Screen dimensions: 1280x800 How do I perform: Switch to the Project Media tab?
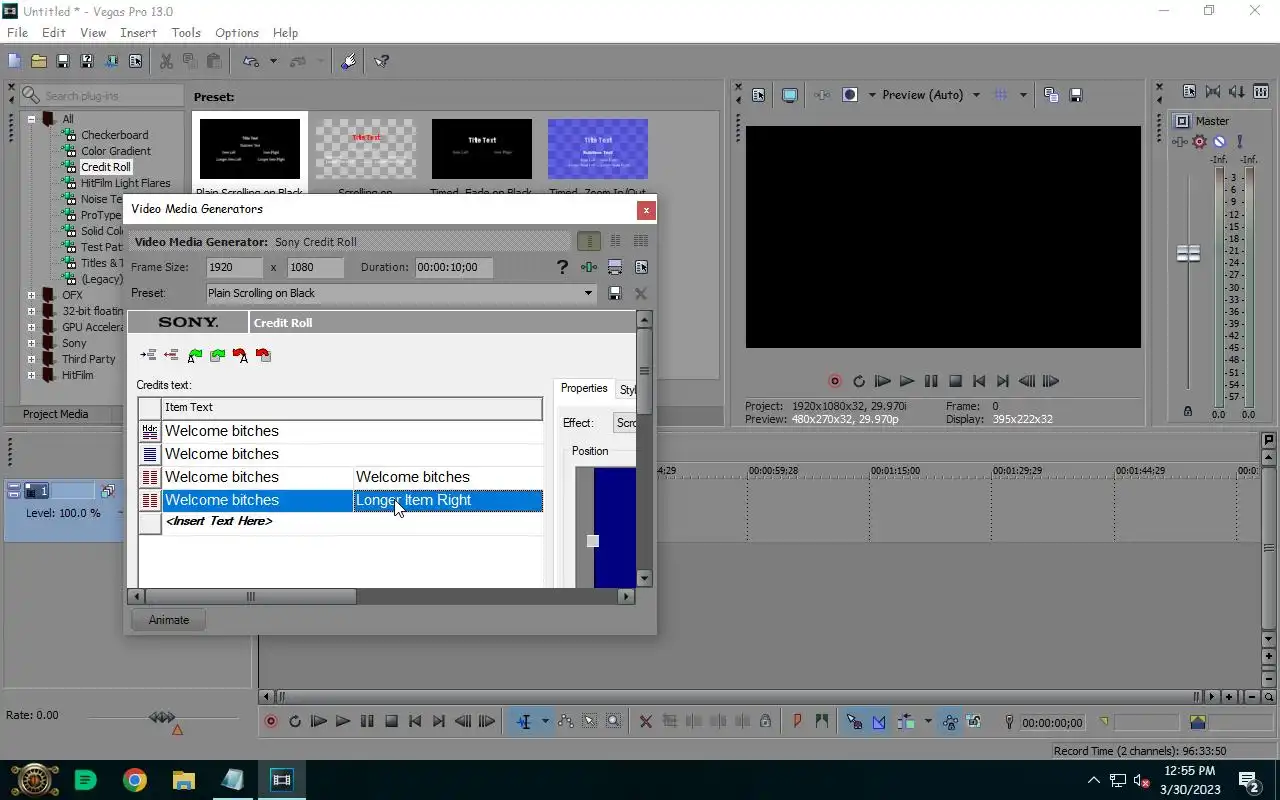56,414
